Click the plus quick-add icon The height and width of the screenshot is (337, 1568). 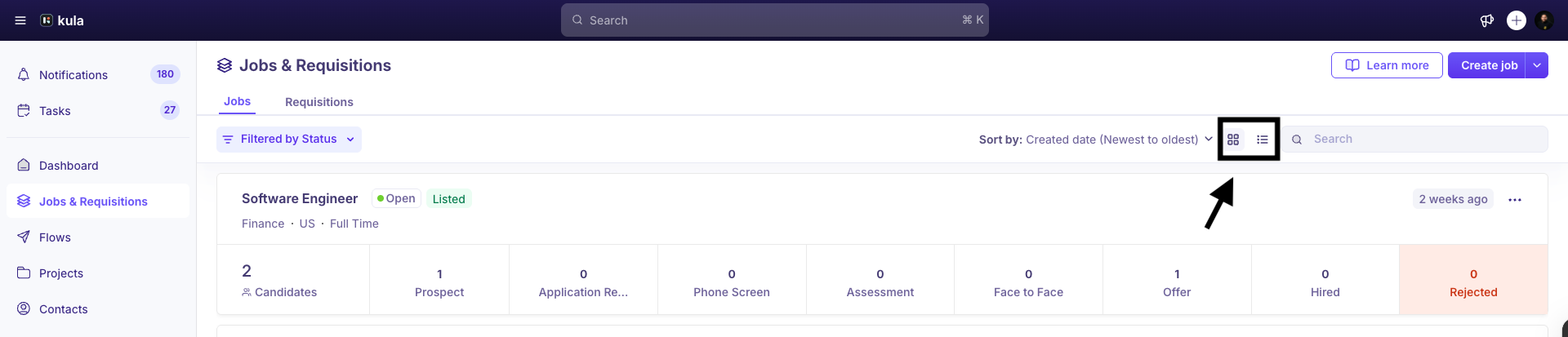tap(1517, 20)
